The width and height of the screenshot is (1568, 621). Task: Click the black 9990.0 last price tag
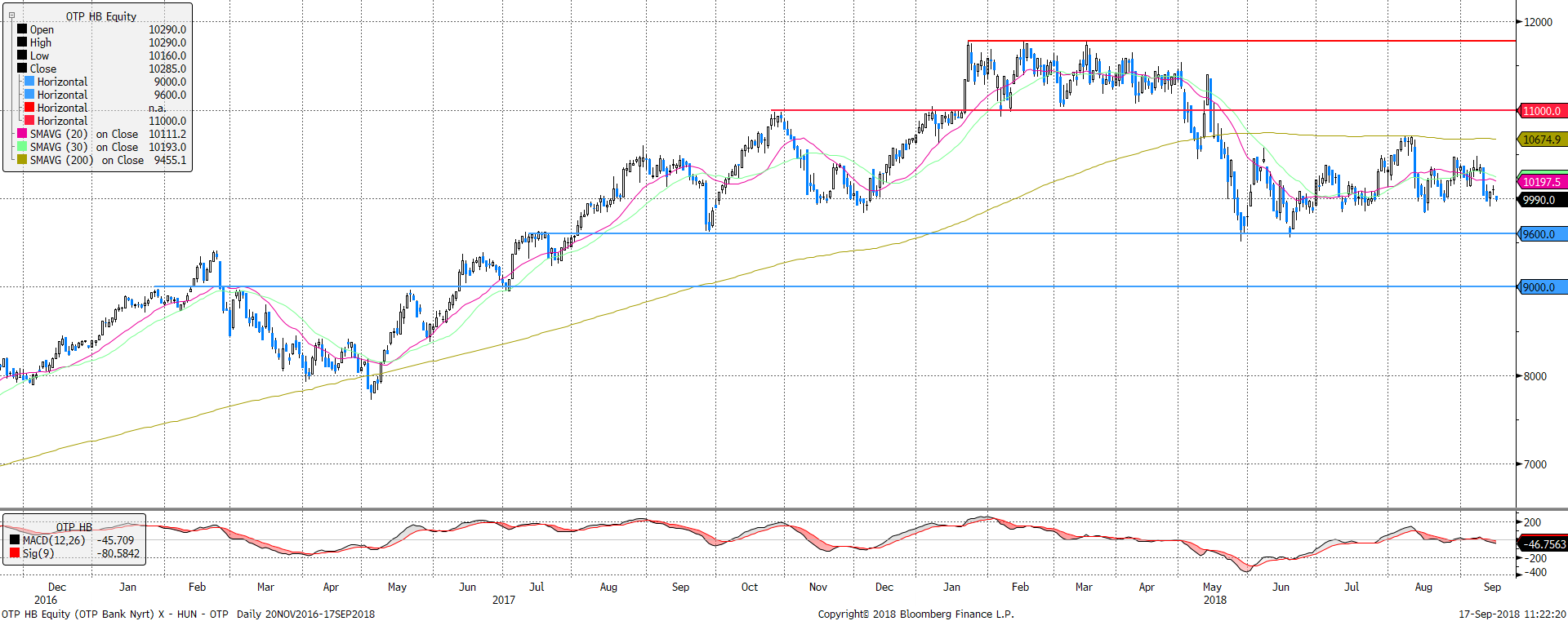tap(1542, 200)
